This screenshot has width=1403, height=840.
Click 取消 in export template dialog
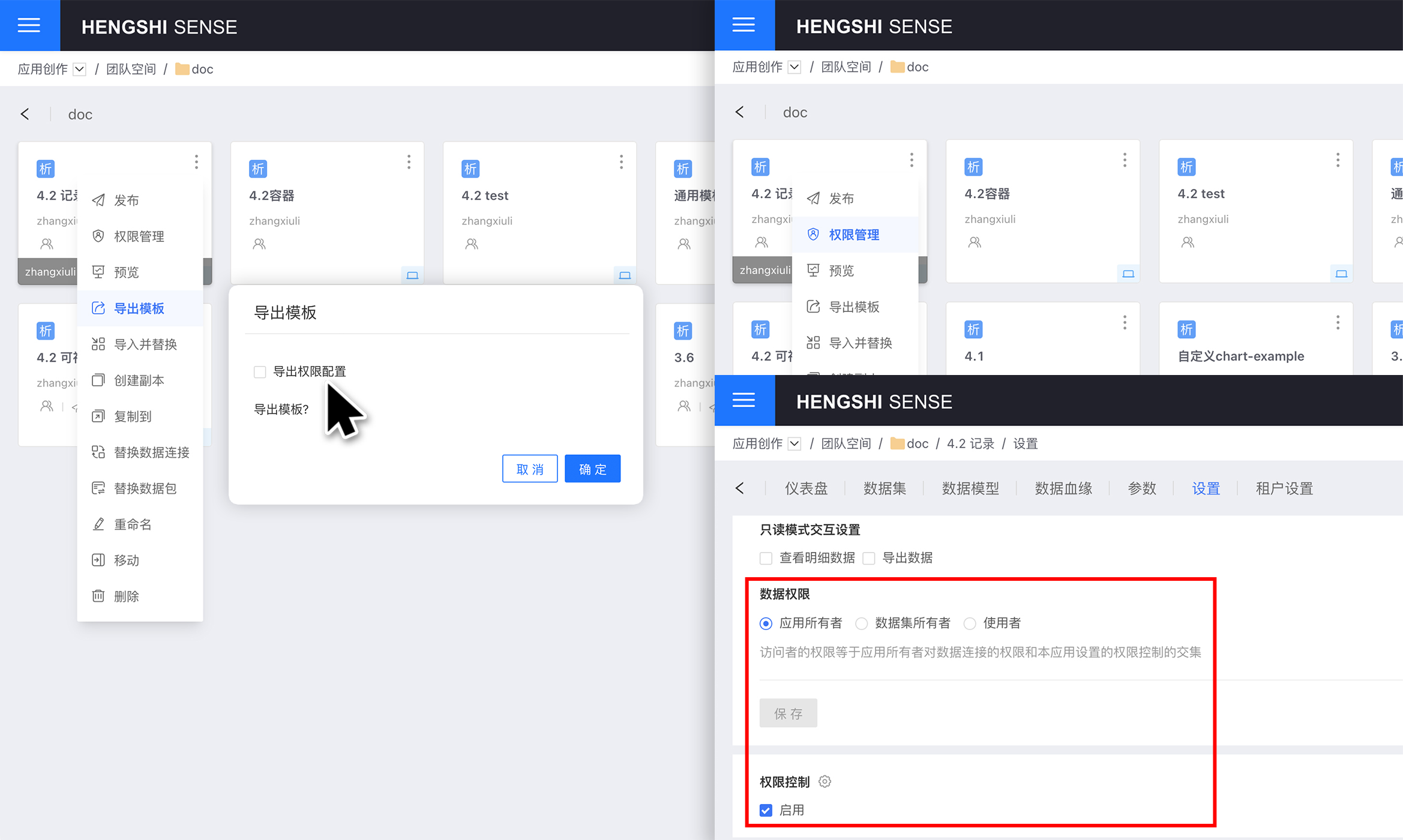pos(530,469)
